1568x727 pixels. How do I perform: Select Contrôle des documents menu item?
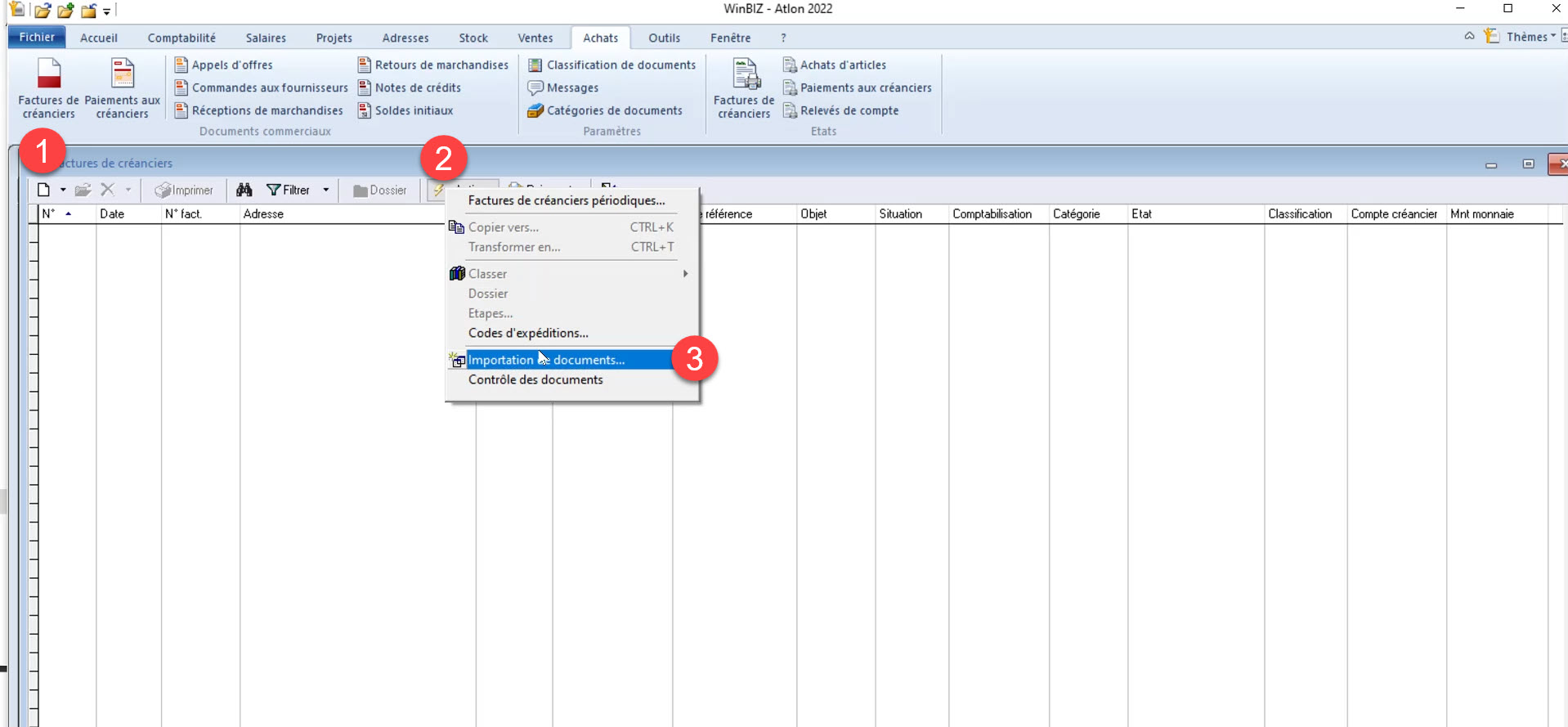pyautogui.click(x=572, y=379)
